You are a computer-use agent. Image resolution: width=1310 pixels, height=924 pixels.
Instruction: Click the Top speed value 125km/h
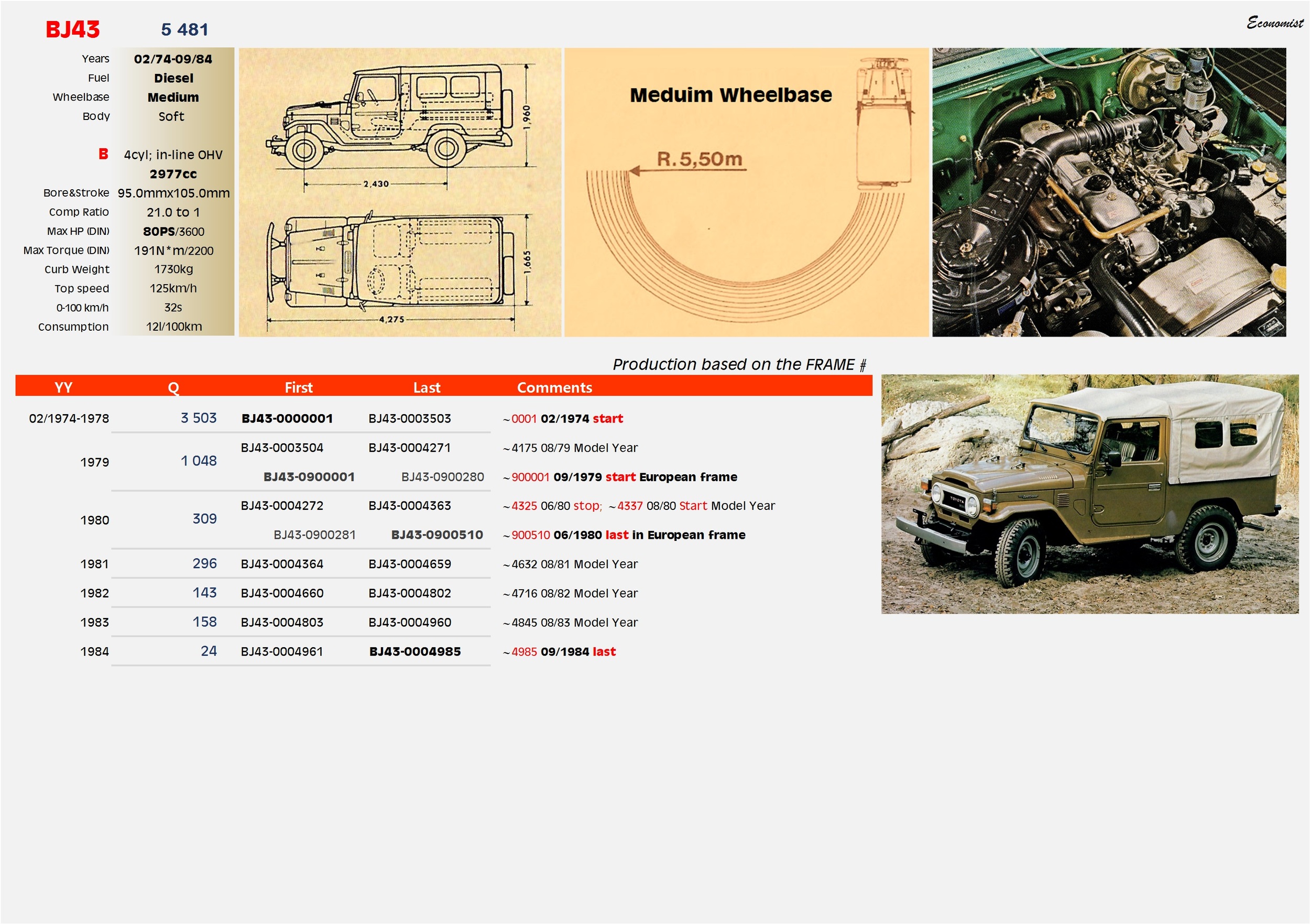pos(173,288)
